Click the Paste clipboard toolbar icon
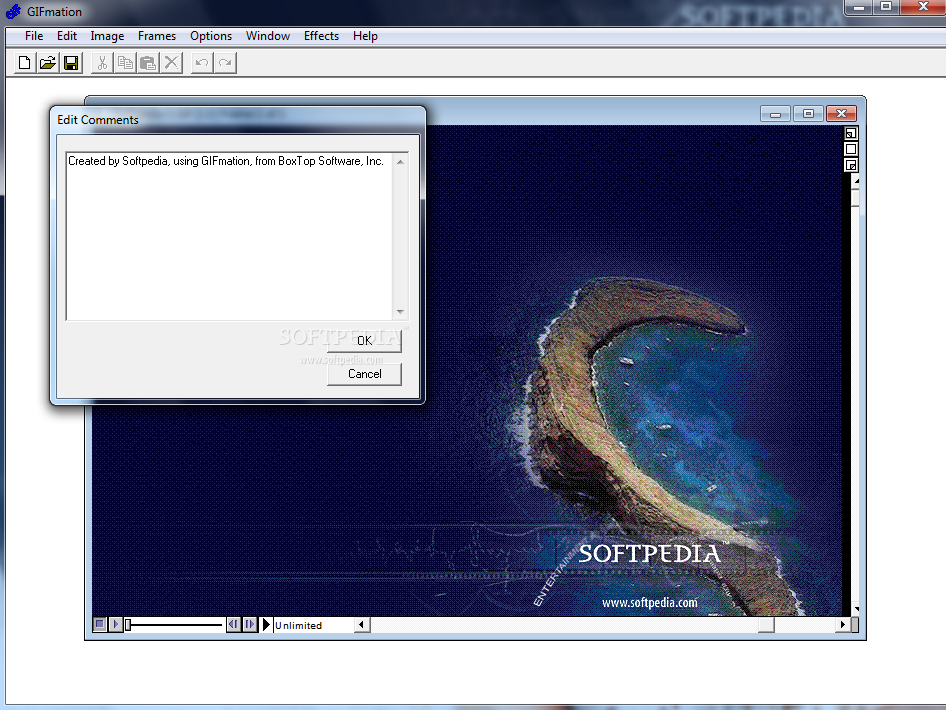 [148, 63]
